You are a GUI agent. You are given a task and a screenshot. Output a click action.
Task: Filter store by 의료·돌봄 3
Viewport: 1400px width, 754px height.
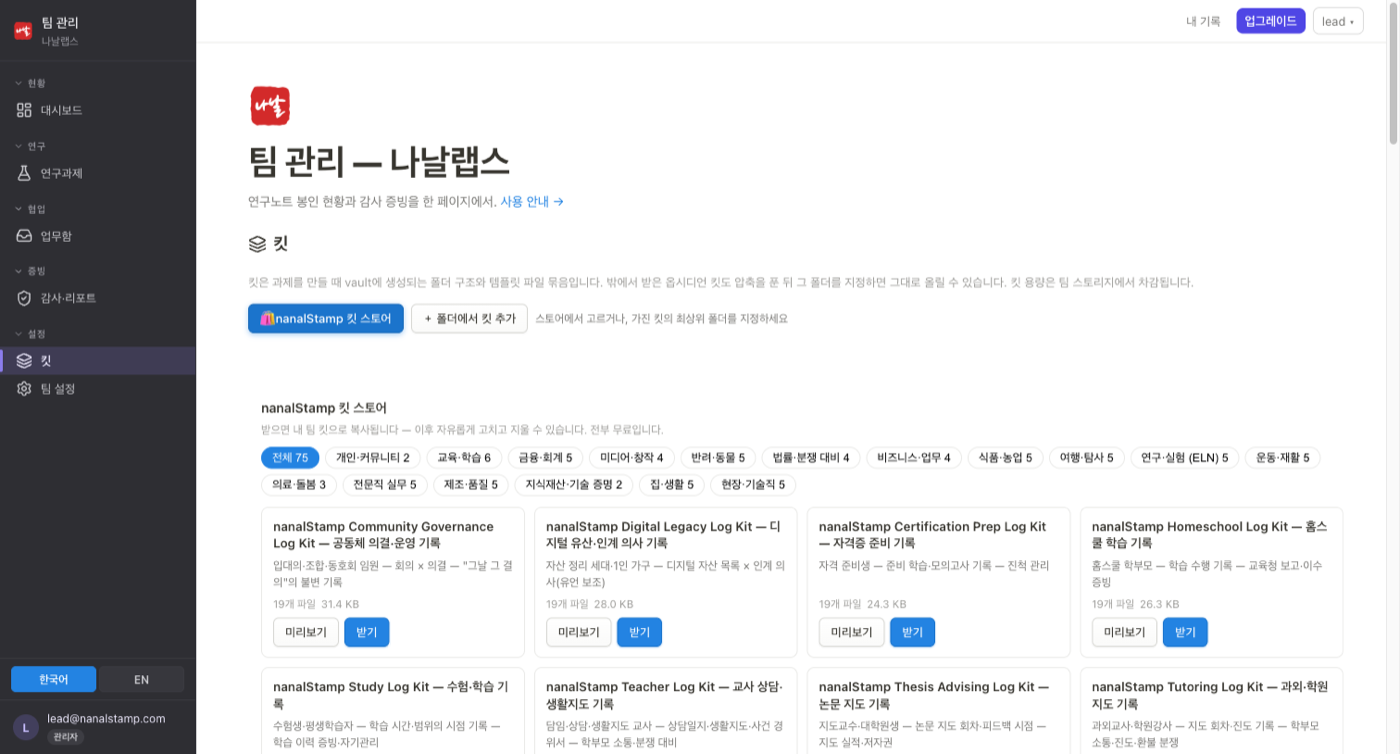(298, 484)
